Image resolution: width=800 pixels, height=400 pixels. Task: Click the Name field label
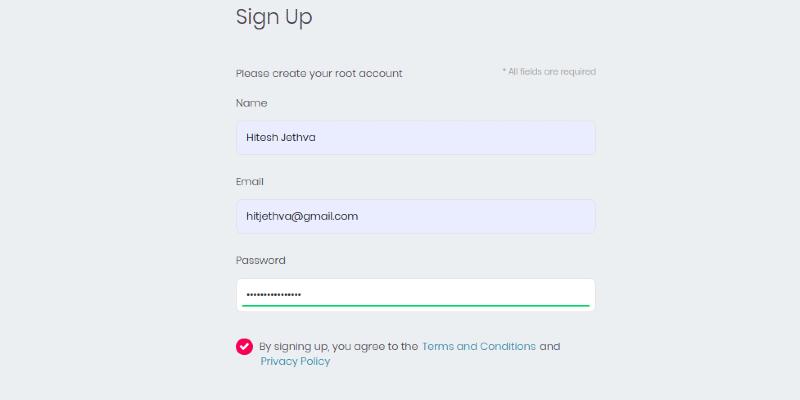251,103
